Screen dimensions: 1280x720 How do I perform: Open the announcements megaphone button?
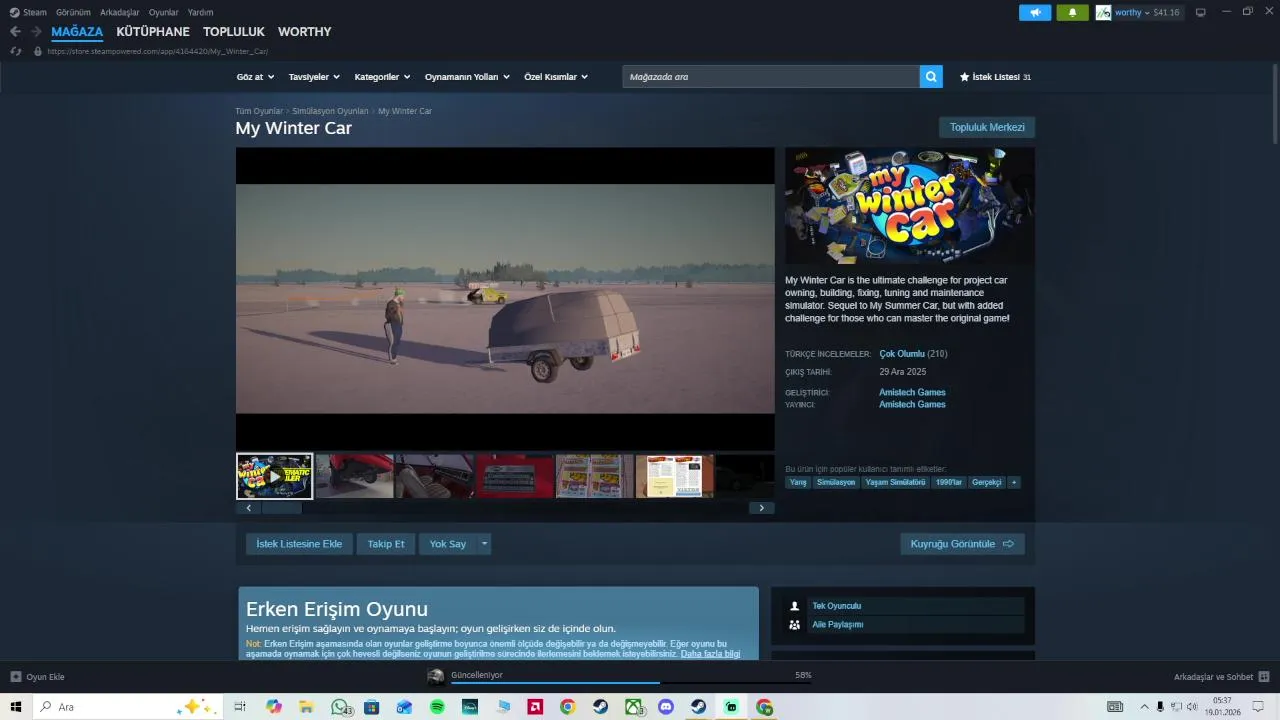[1035, 13]
